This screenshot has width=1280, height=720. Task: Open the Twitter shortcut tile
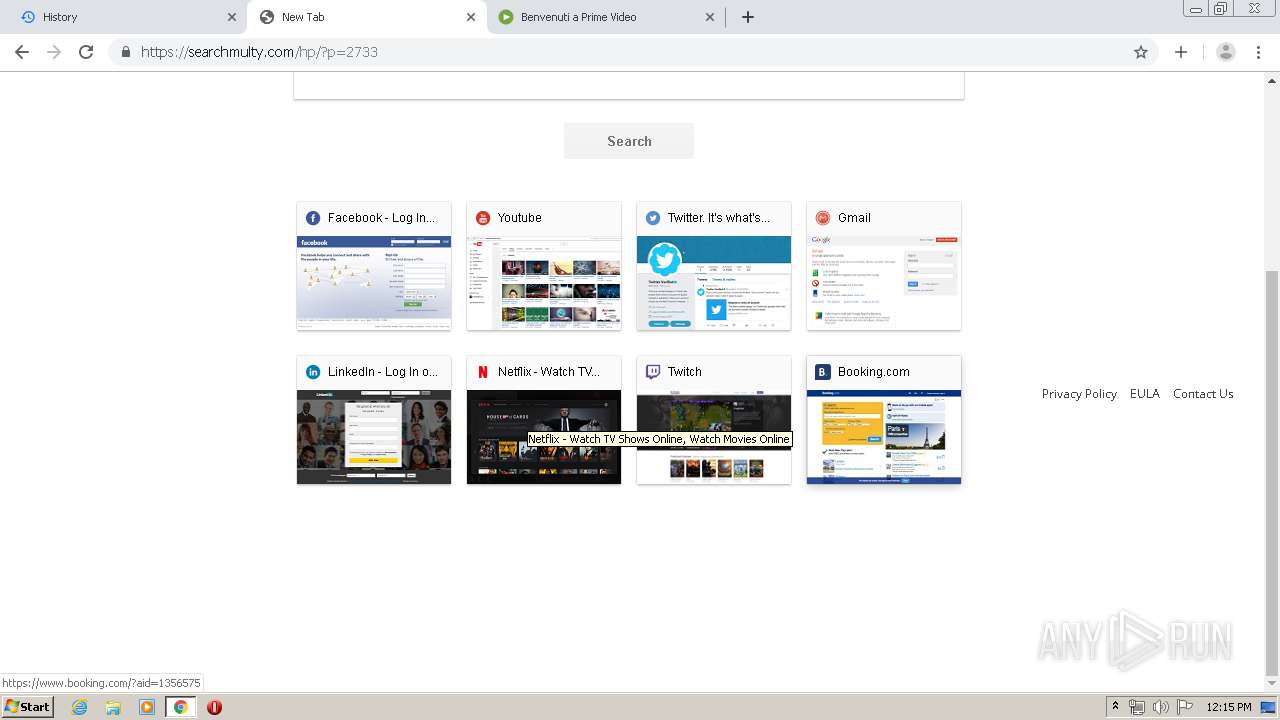pos(714,266)
